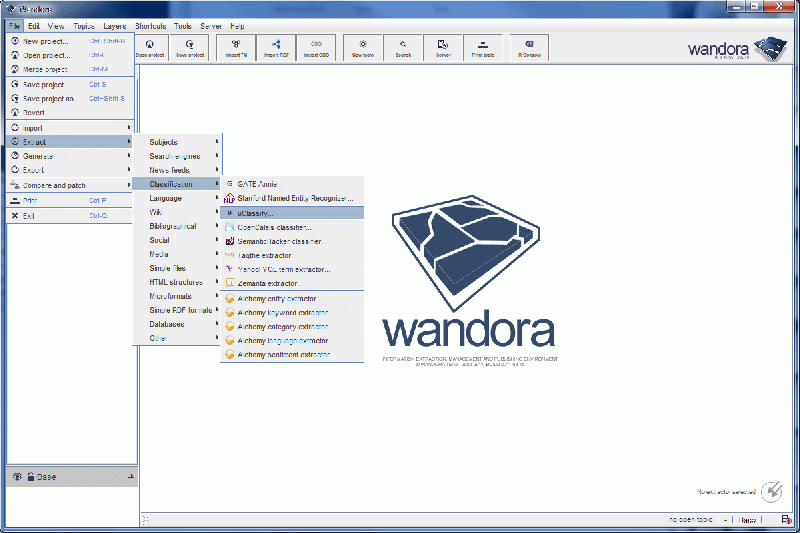
Task: Click the Save project toolbar icon
Action: (189, 47)
